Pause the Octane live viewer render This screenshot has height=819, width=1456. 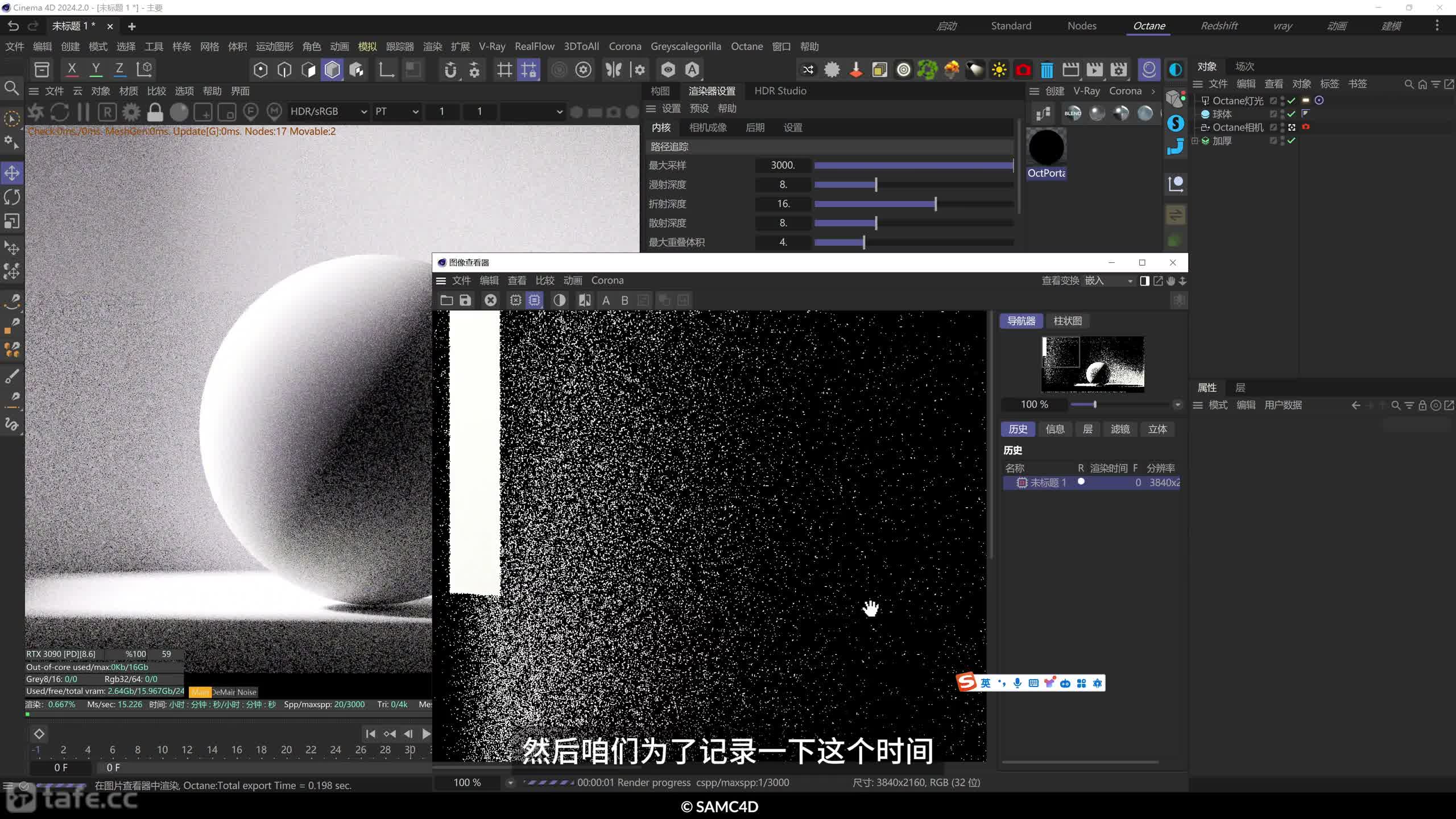click(x=83, y=111)
